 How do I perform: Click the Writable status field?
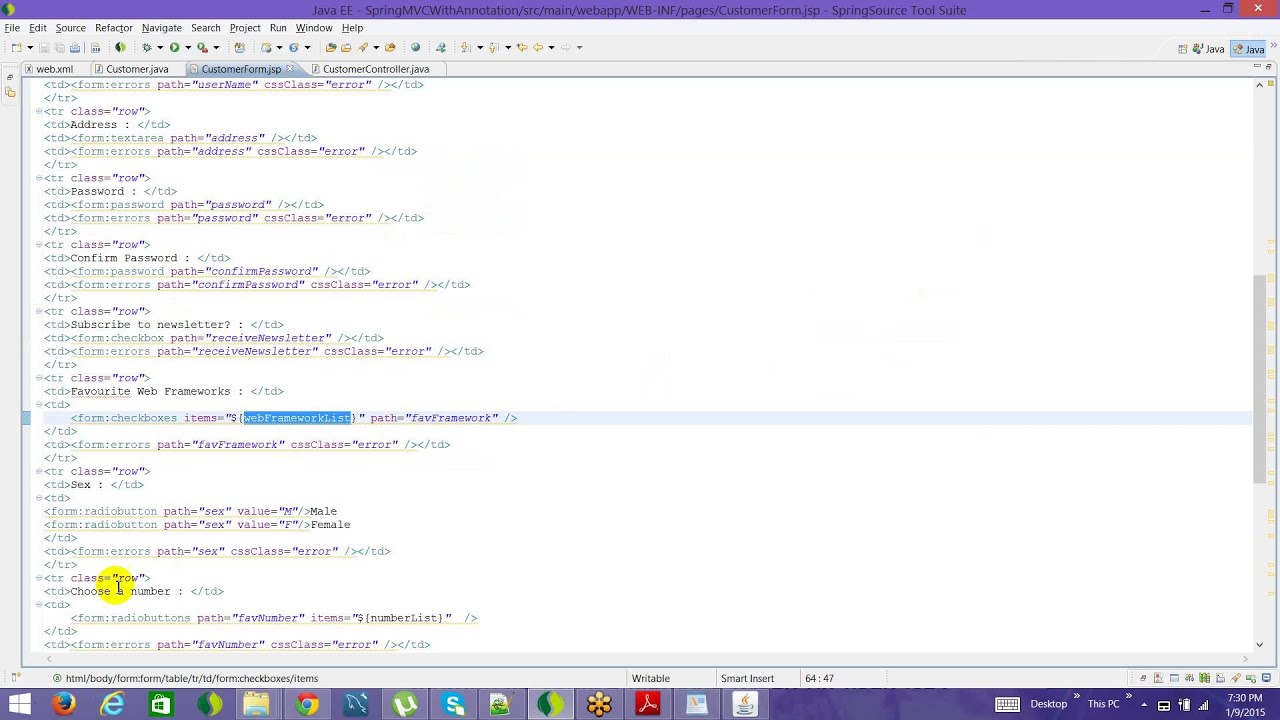651,678
